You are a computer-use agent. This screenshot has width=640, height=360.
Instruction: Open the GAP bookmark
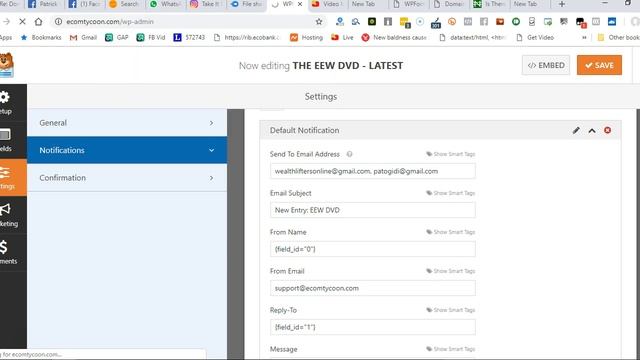pos(117,38)
